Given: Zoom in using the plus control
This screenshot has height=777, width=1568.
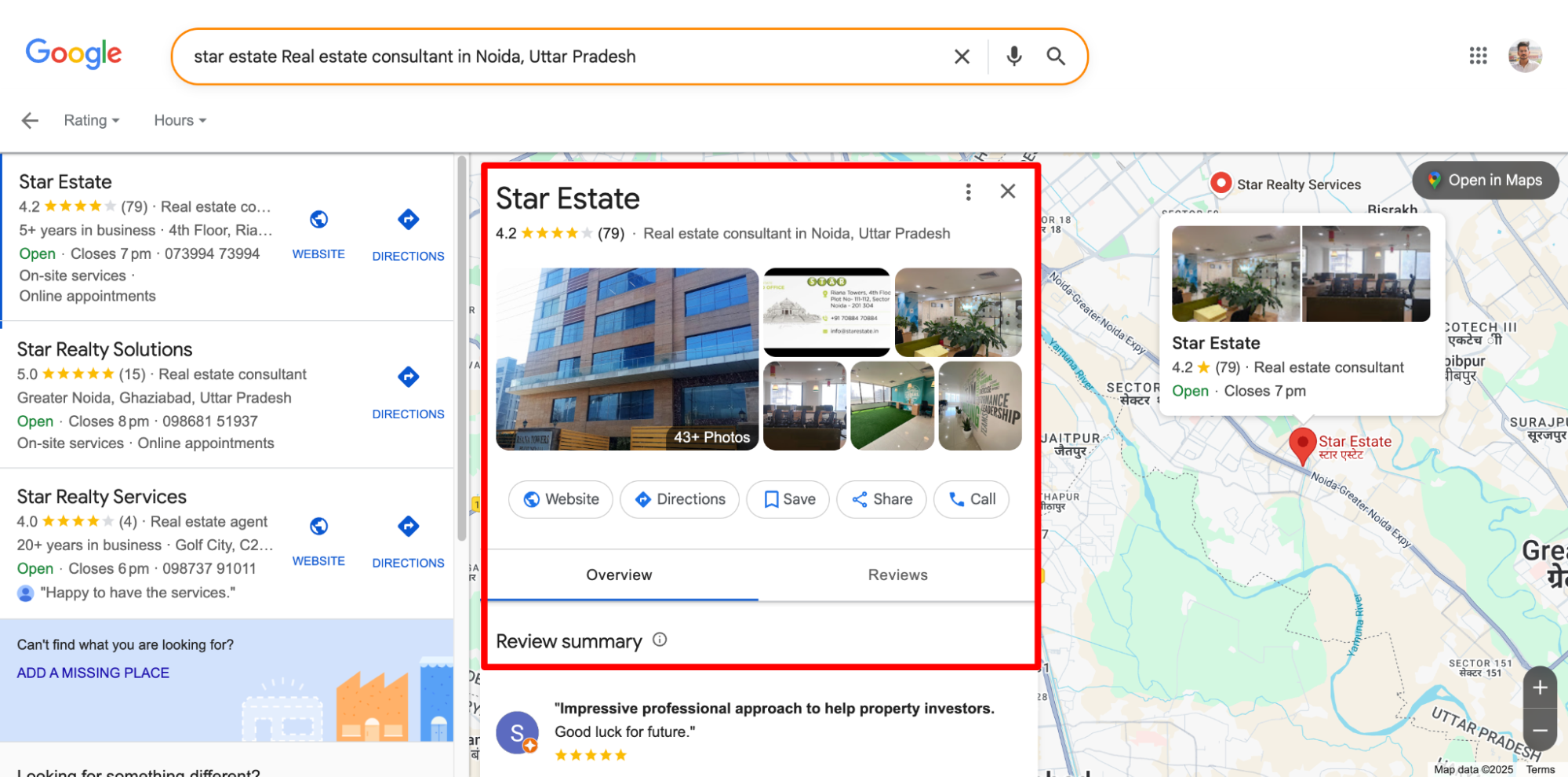Looking at the screenshot, I should (x=1539, y=687).
